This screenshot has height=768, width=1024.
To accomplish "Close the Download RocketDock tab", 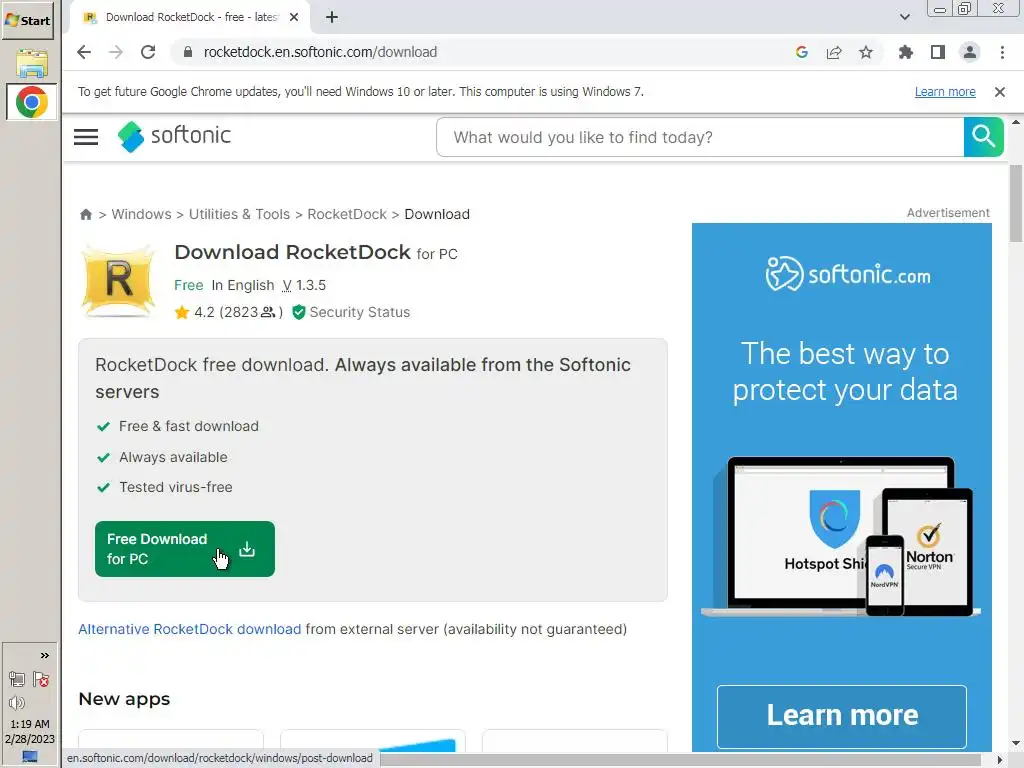I will (x=294, y=17).
